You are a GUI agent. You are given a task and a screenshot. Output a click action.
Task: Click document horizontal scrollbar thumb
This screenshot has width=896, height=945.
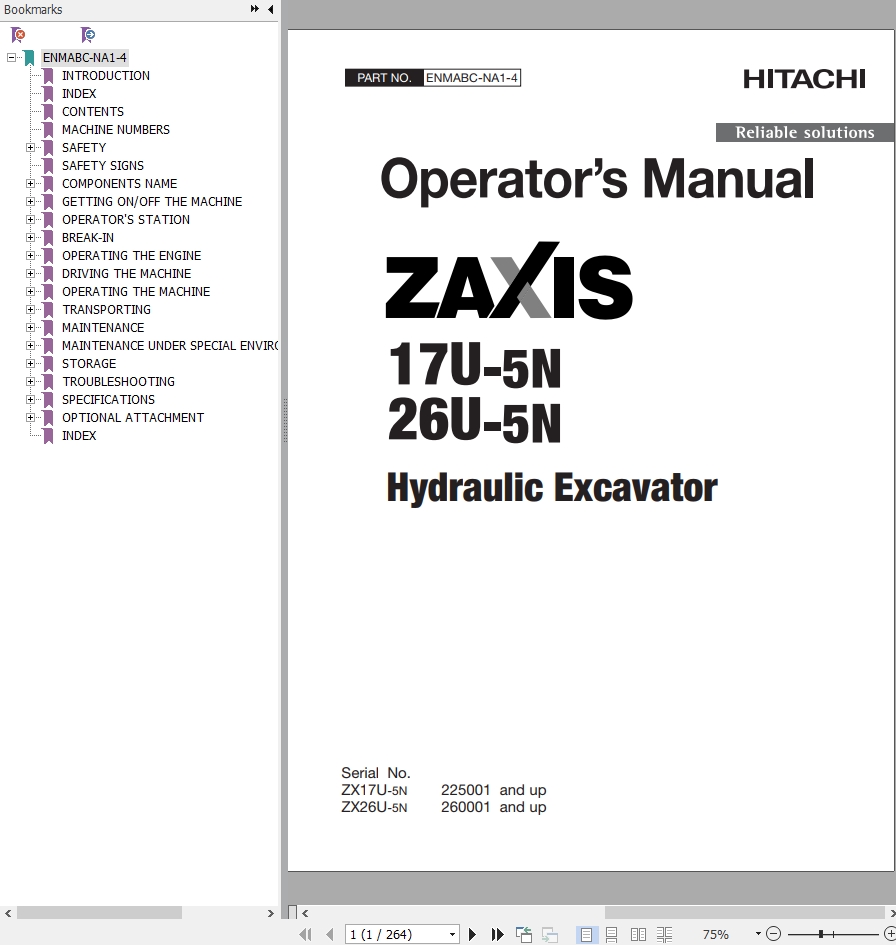(x=745, y=913)
